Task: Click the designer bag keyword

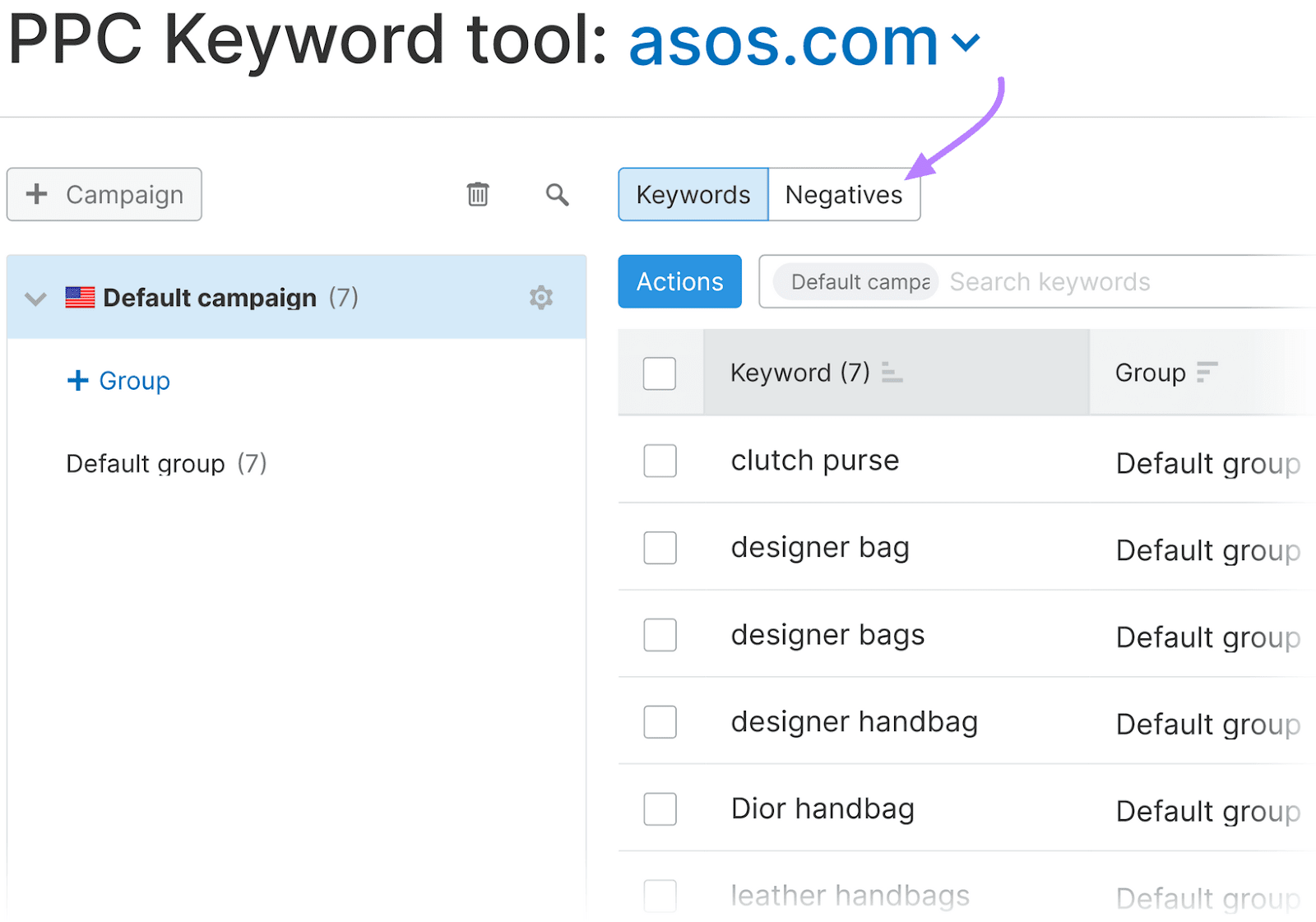Action: [x=820, y=548]
